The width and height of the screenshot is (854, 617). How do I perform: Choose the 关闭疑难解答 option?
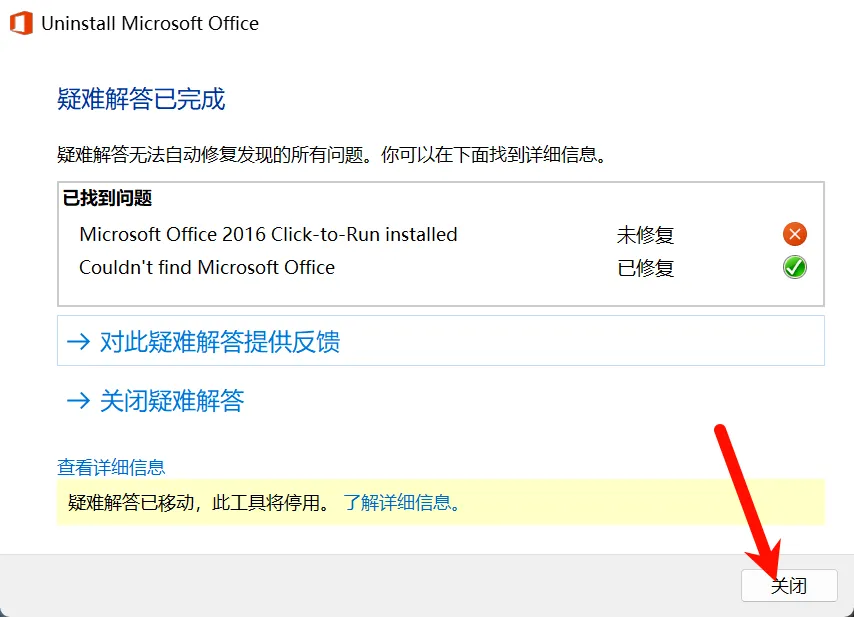tap(172, 401)
